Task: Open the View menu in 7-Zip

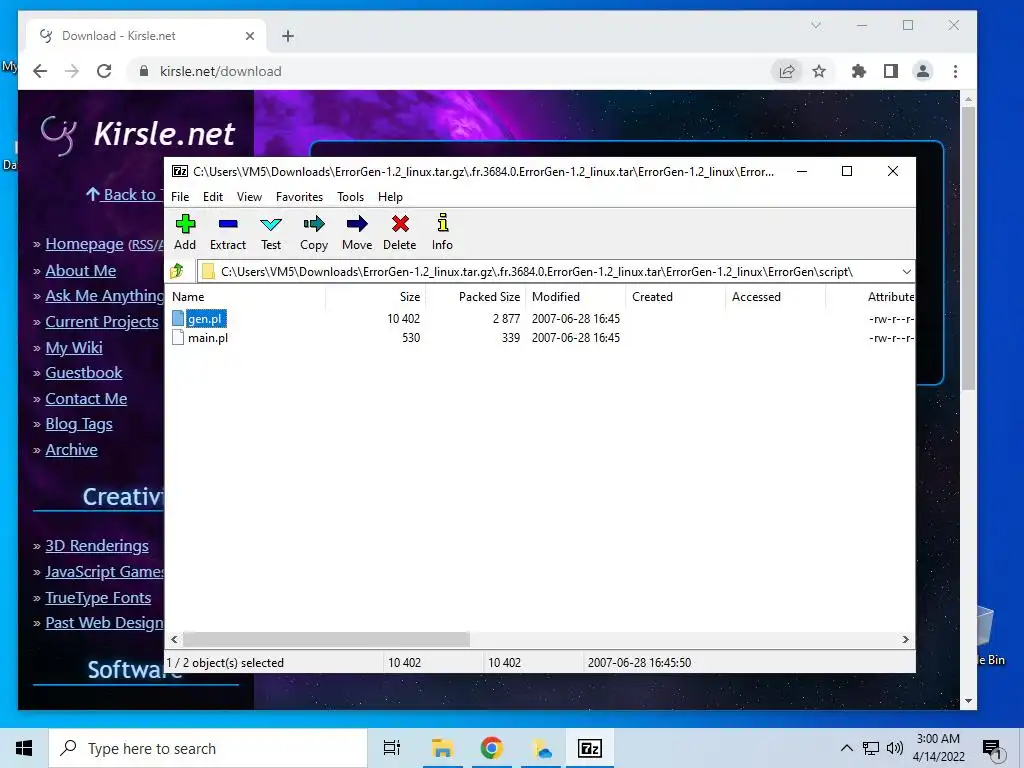Action: 249,197
